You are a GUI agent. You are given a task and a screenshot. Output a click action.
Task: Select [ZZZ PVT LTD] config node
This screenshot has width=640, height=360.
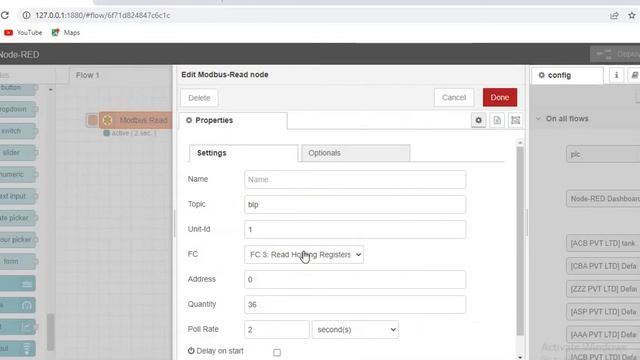[603, 289]
